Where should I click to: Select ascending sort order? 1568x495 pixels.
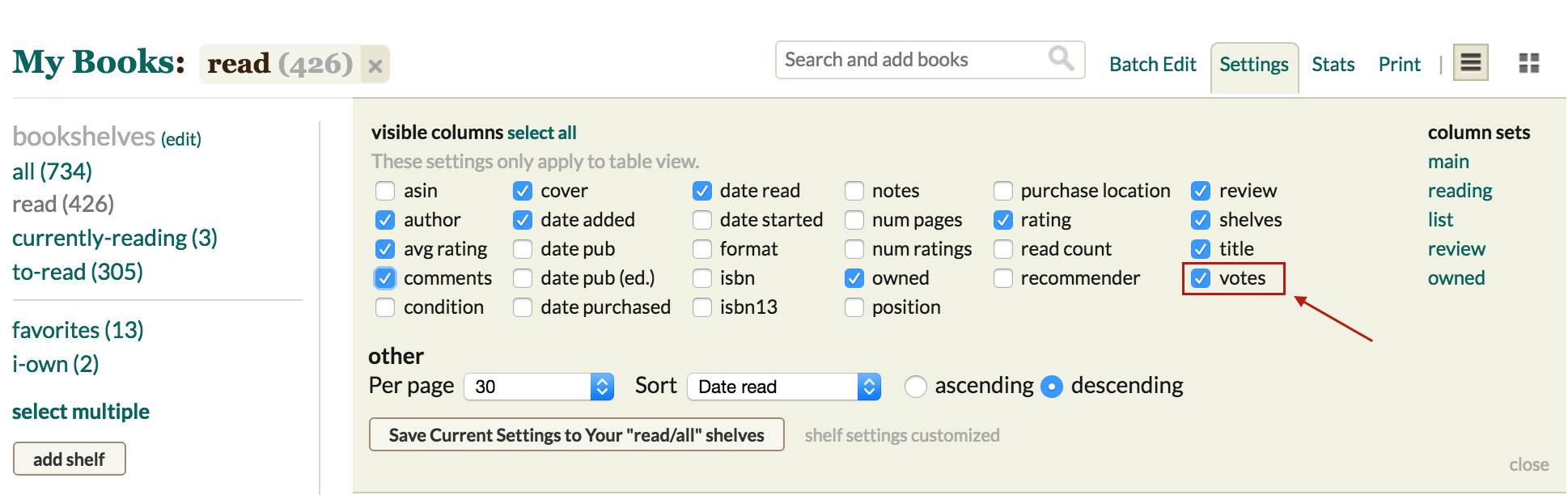click(915, 387)
